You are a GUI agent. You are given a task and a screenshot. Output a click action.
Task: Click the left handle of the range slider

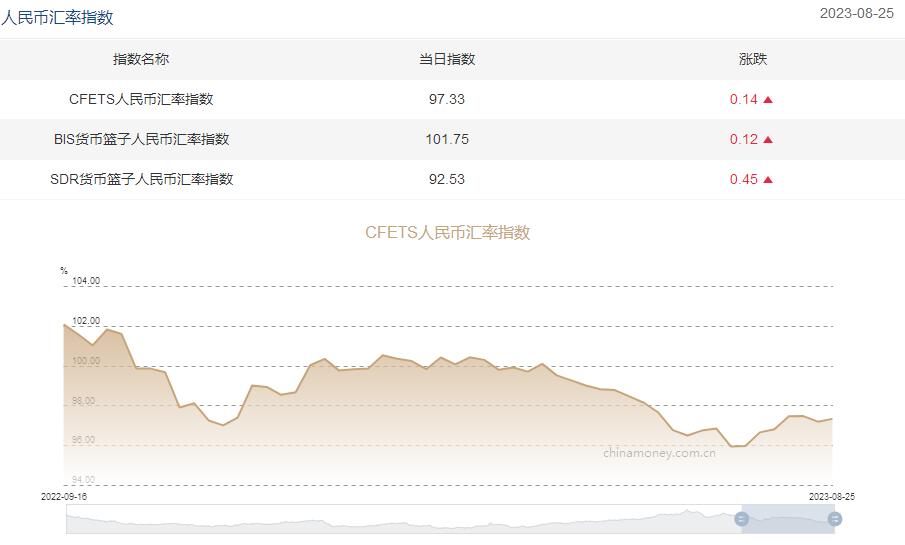point(741,519)
